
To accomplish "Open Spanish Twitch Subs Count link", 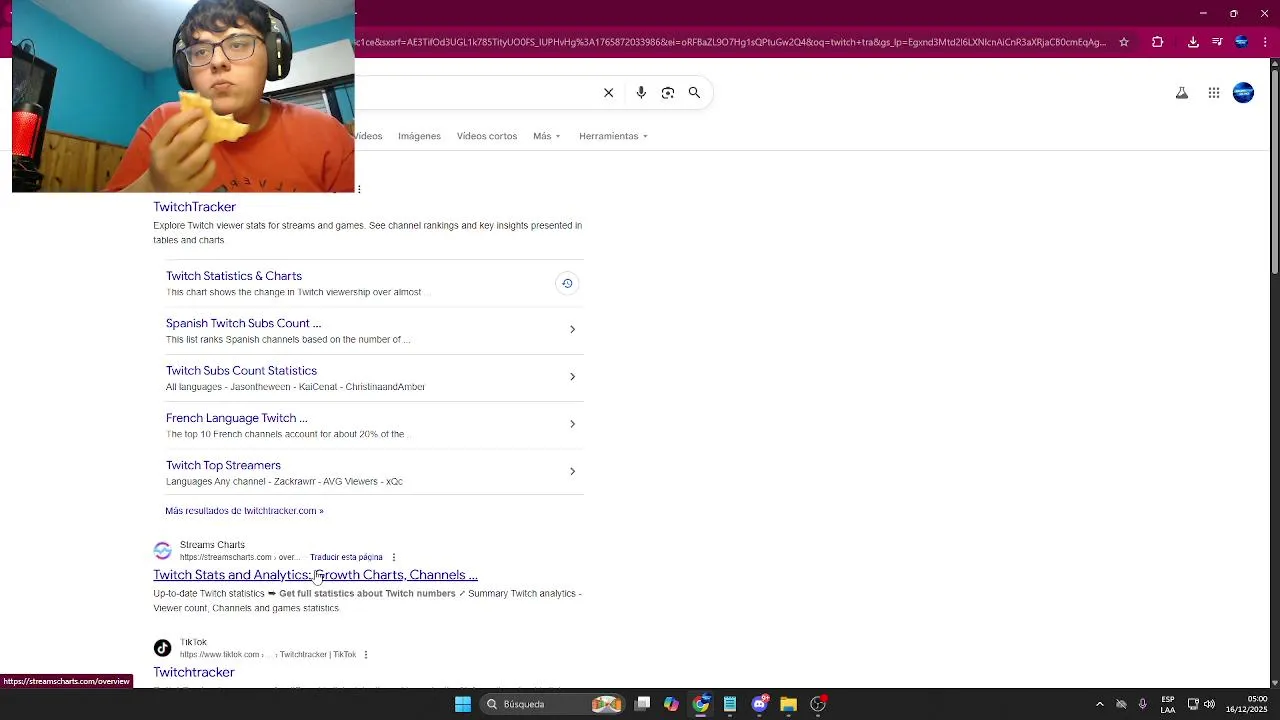I will pos(243,323).
